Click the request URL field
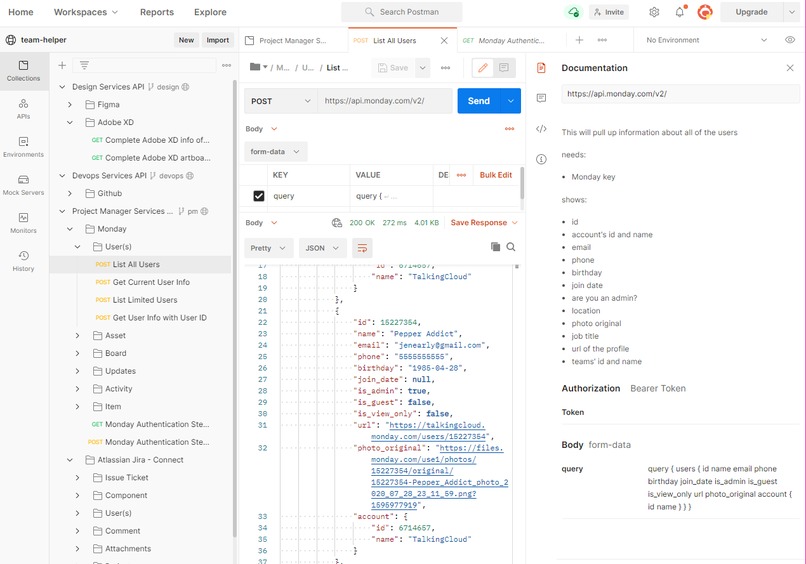Screen dimensions: 806x564 [384, 101]
